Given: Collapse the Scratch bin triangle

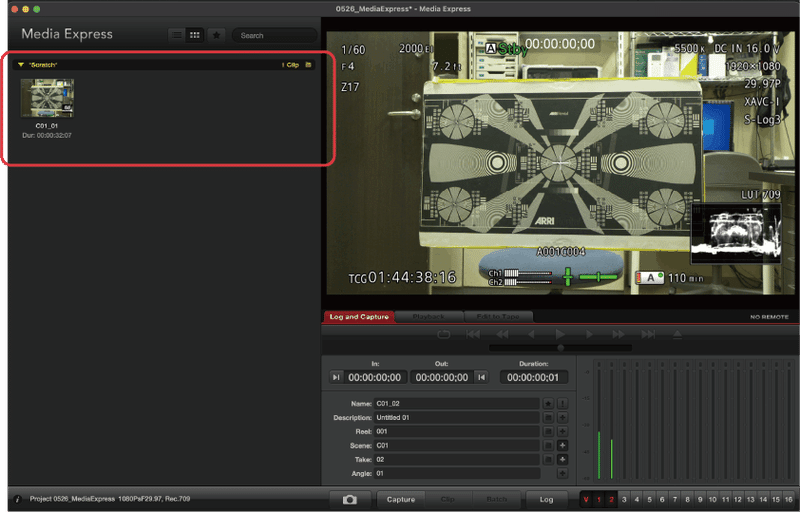Looking at the screenshot, I should (21, 65).
